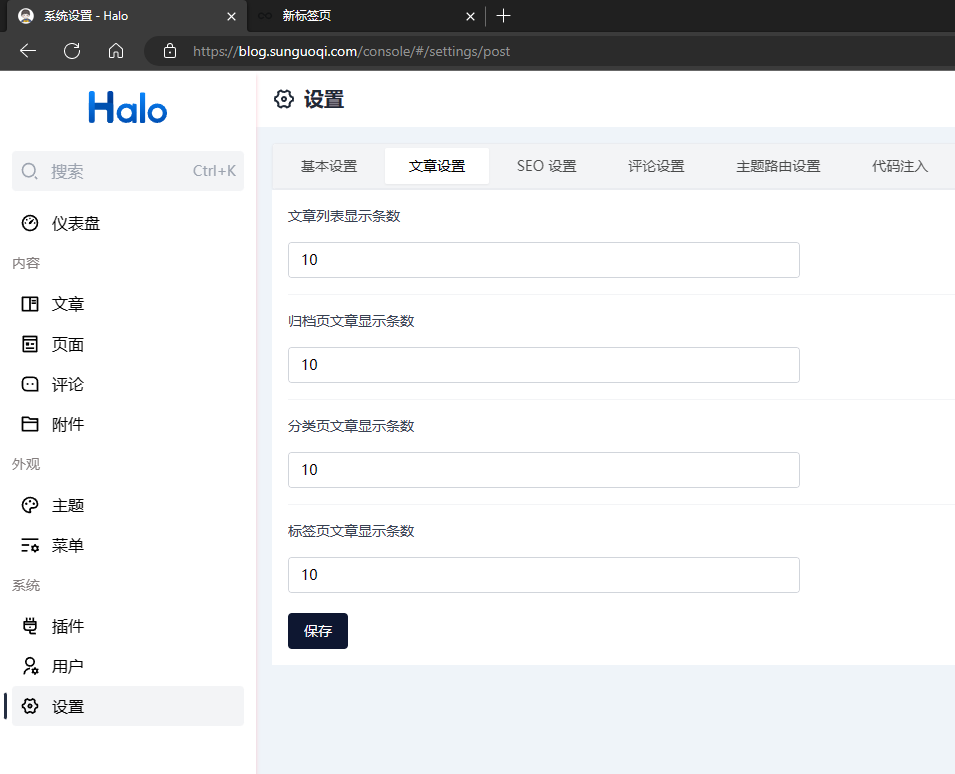Reload the current page
955x774 pixels.
click(x=72, y=51)
